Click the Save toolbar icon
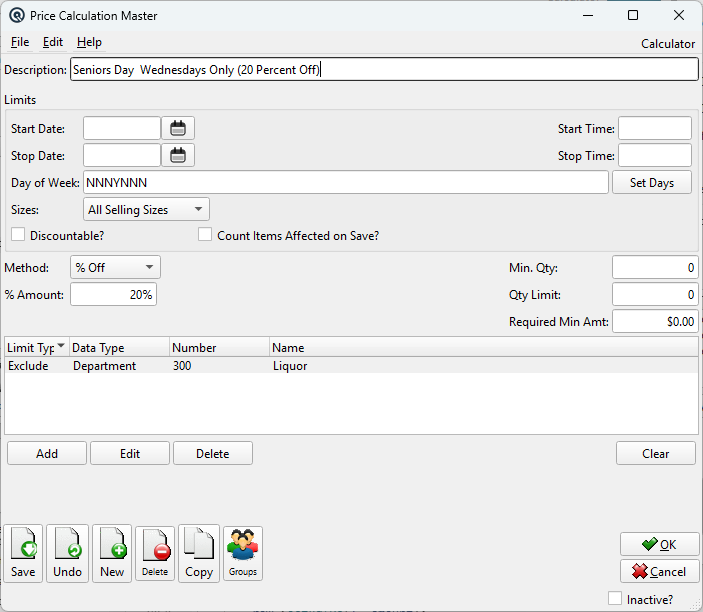 [x=23, y=554]
